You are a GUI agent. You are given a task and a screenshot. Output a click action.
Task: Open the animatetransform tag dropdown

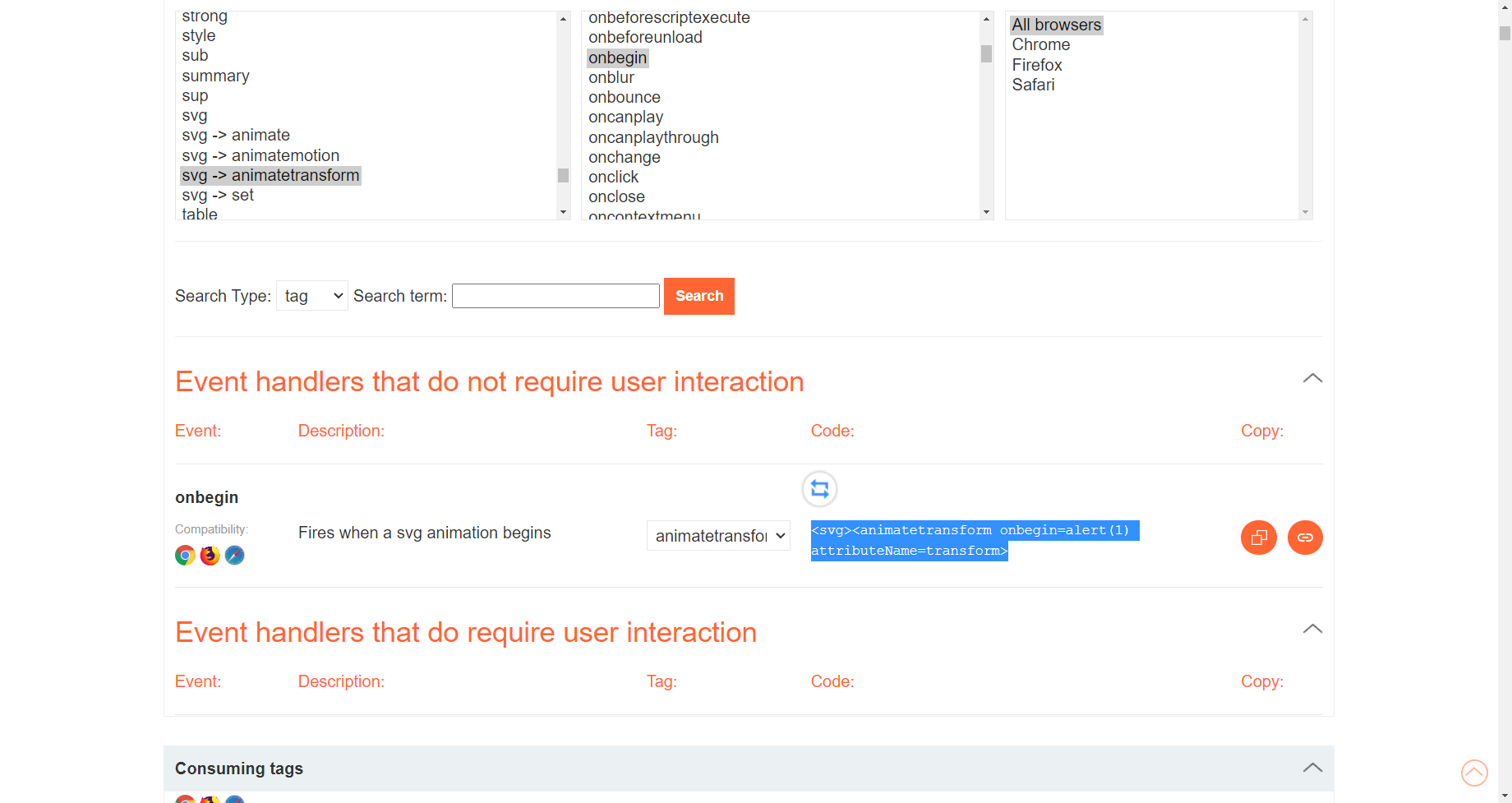[718, 536]
